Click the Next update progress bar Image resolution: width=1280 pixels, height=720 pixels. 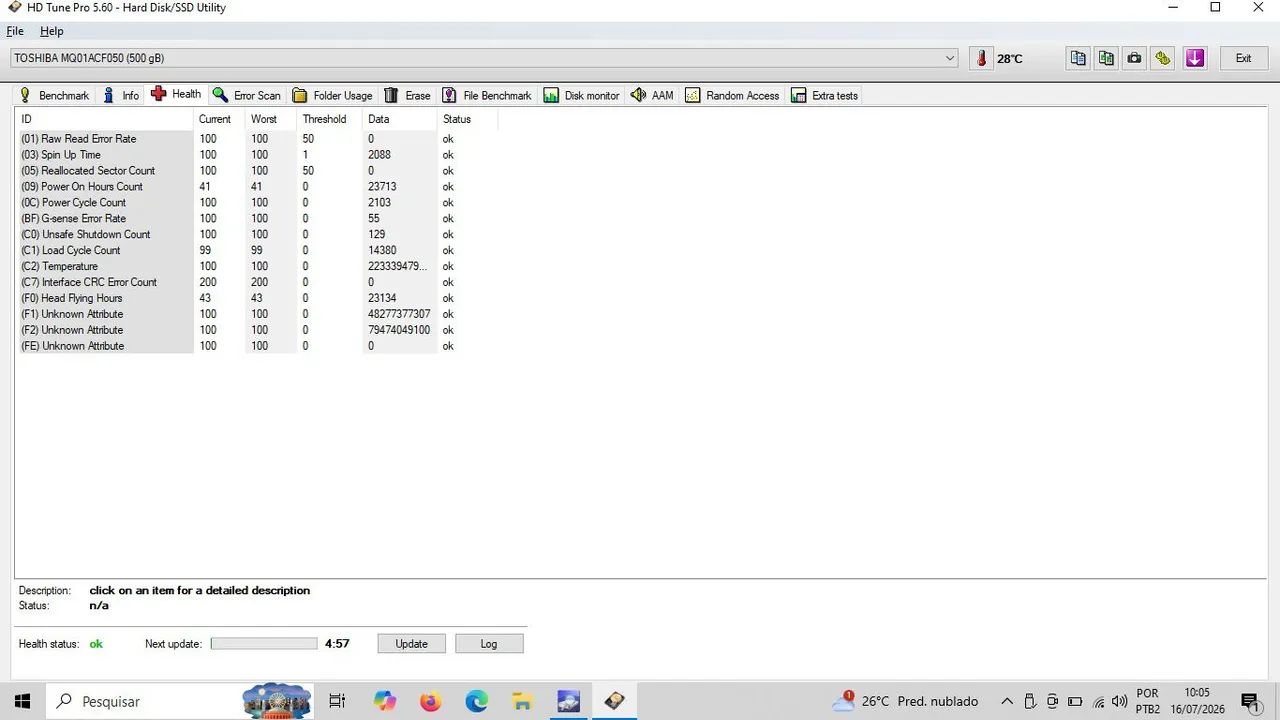pos(264,644)
